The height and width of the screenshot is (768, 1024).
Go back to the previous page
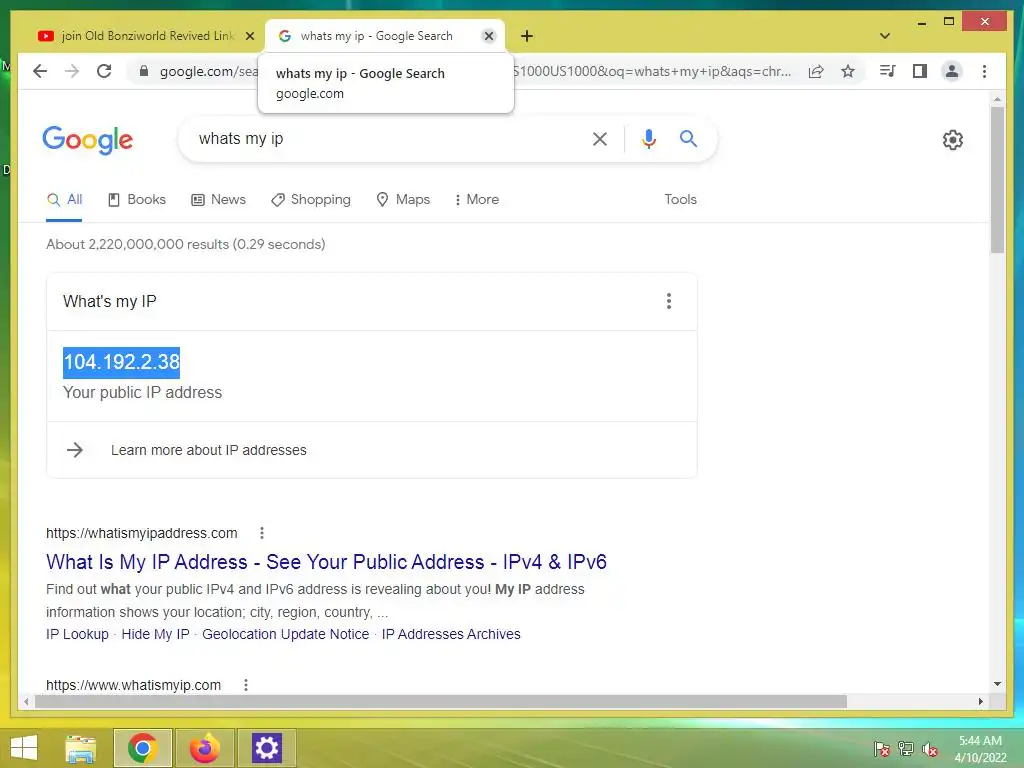40,71
